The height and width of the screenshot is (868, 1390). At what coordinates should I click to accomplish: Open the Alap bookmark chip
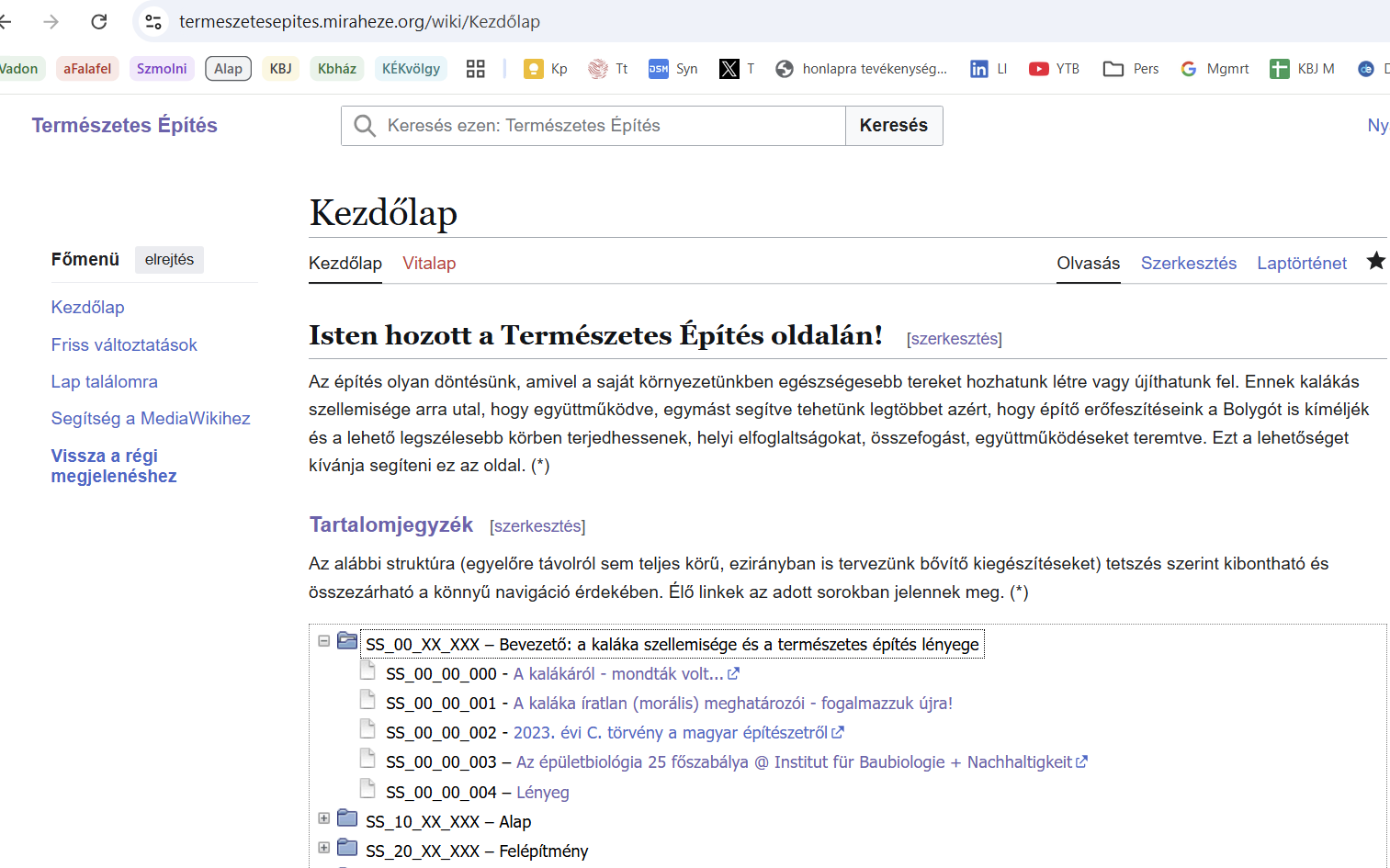(228, 69)
